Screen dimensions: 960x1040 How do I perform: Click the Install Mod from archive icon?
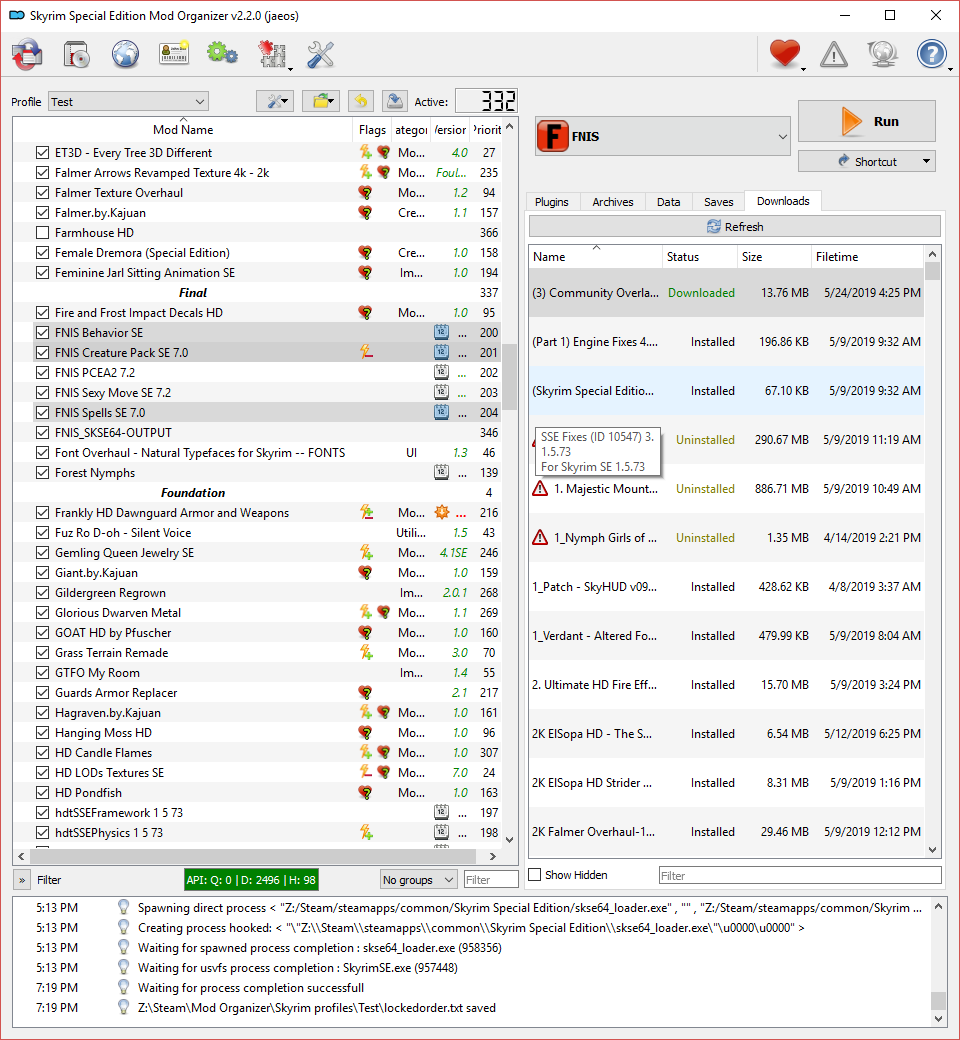[x=77, y=54]
